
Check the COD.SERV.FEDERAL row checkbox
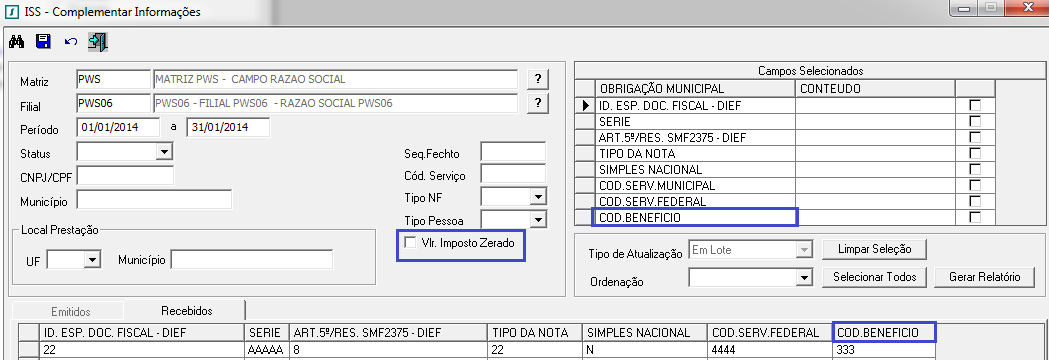click(975, 201)
